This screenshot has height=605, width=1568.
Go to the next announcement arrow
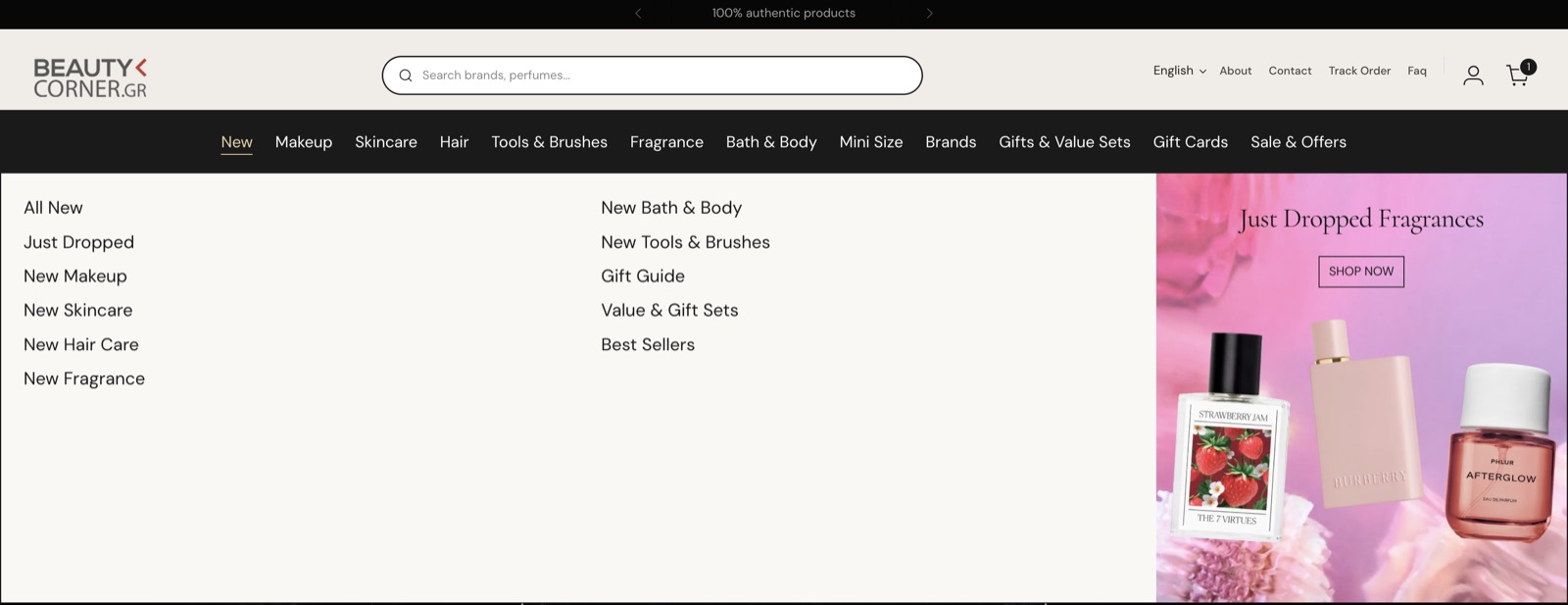(x=929, y=13)
